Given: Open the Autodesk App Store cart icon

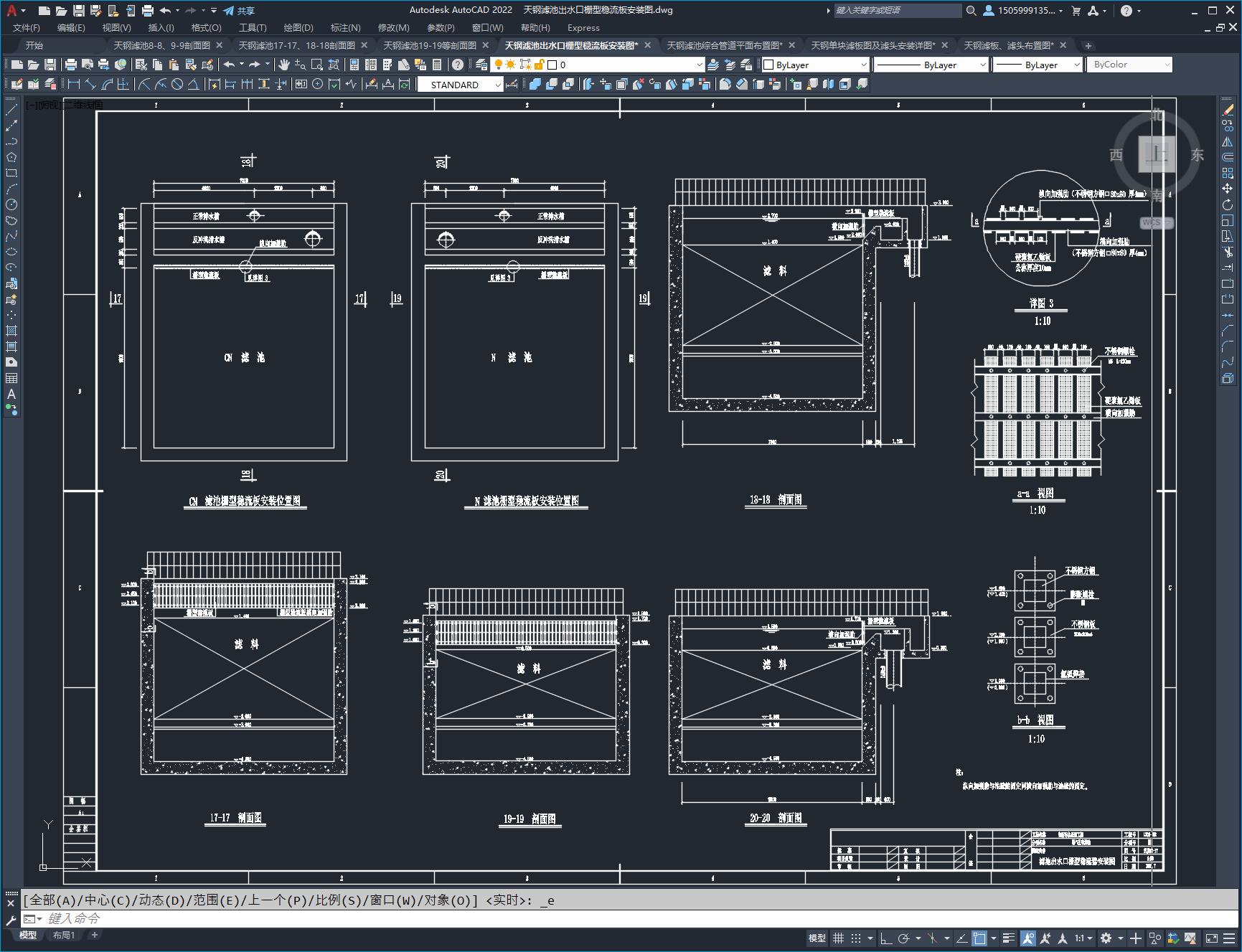Looking at the screenshot, I should point(1076,10).
